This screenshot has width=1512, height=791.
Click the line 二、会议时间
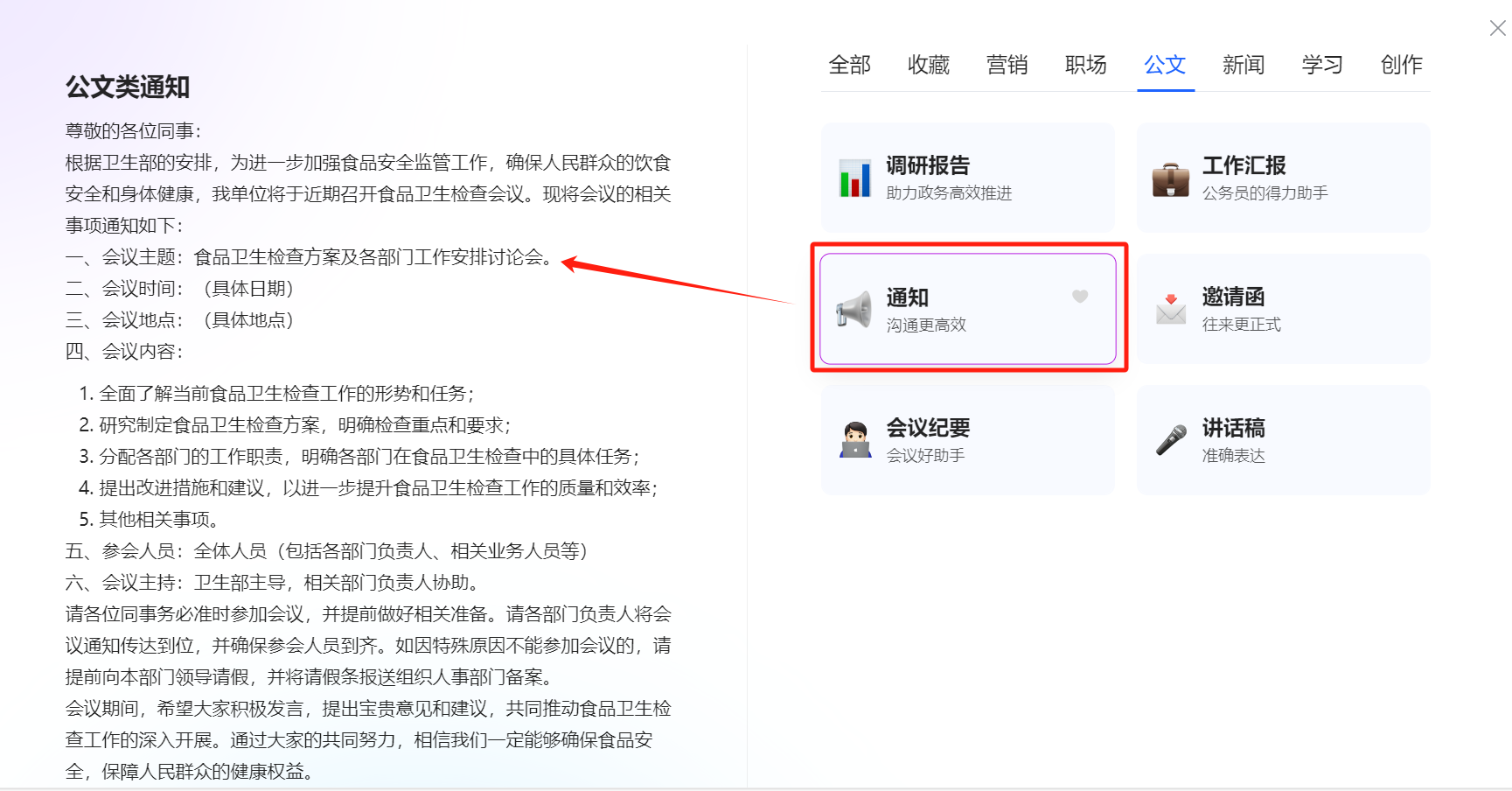pos(180,289)
